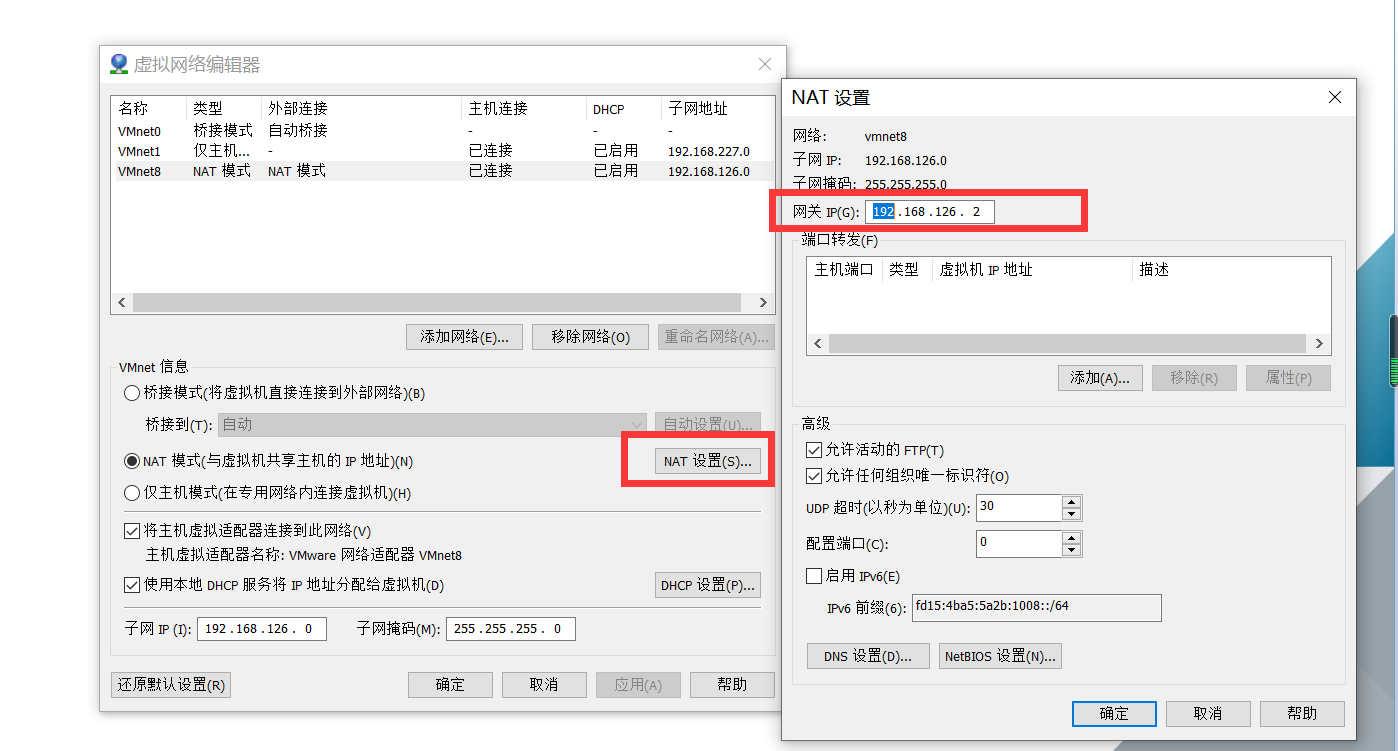Click subnet address 192.168.227.0 cell
Screen dimensions: 1398x751
tap(709, 152)
